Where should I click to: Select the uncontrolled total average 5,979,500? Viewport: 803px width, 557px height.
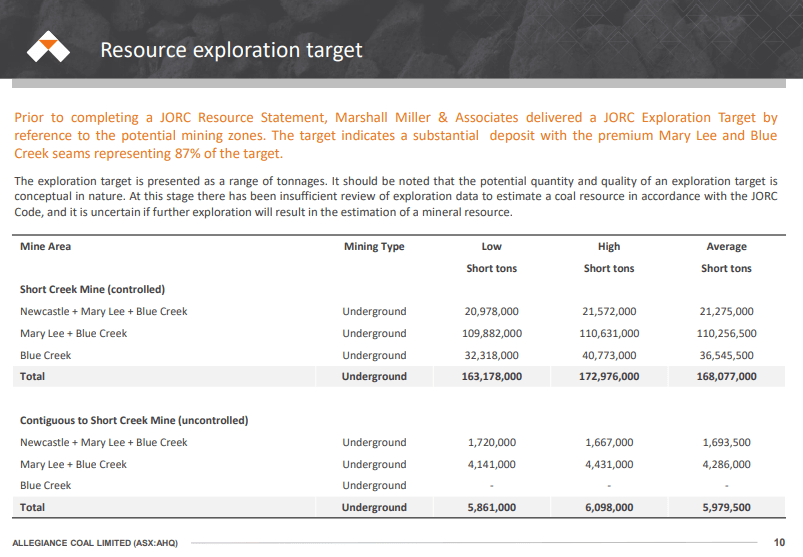point(726,507)
